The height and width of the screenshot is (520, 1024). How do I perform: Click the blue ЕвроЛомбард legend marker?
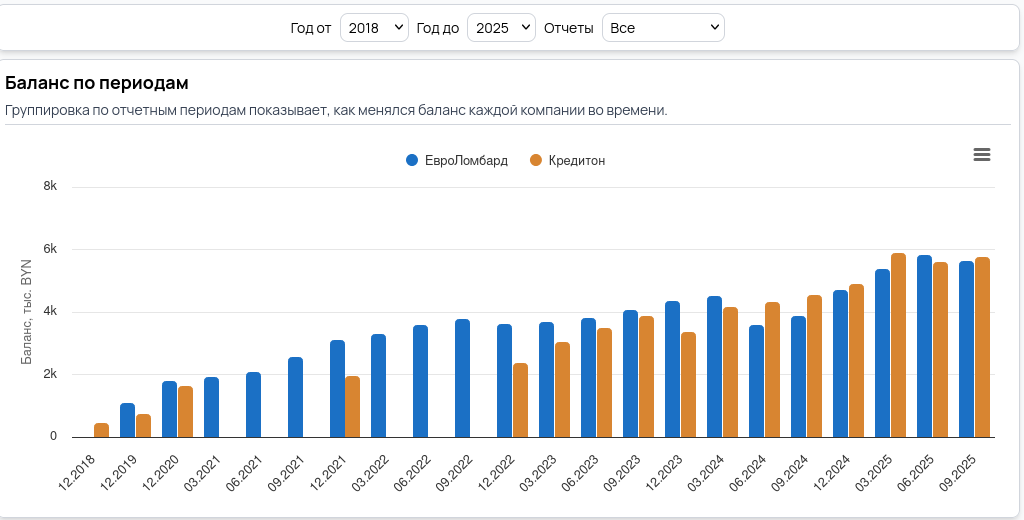[x=411, y=161]
